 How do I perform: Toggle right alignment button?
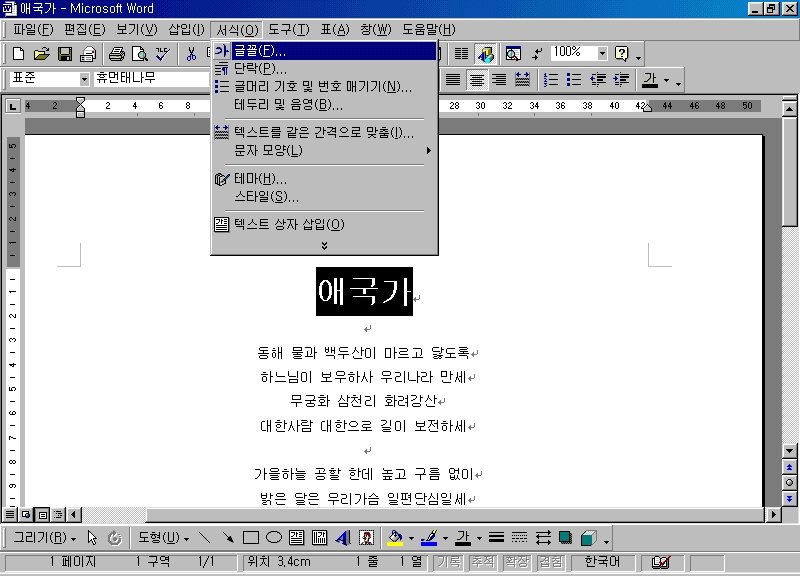(x=499, y=80)
